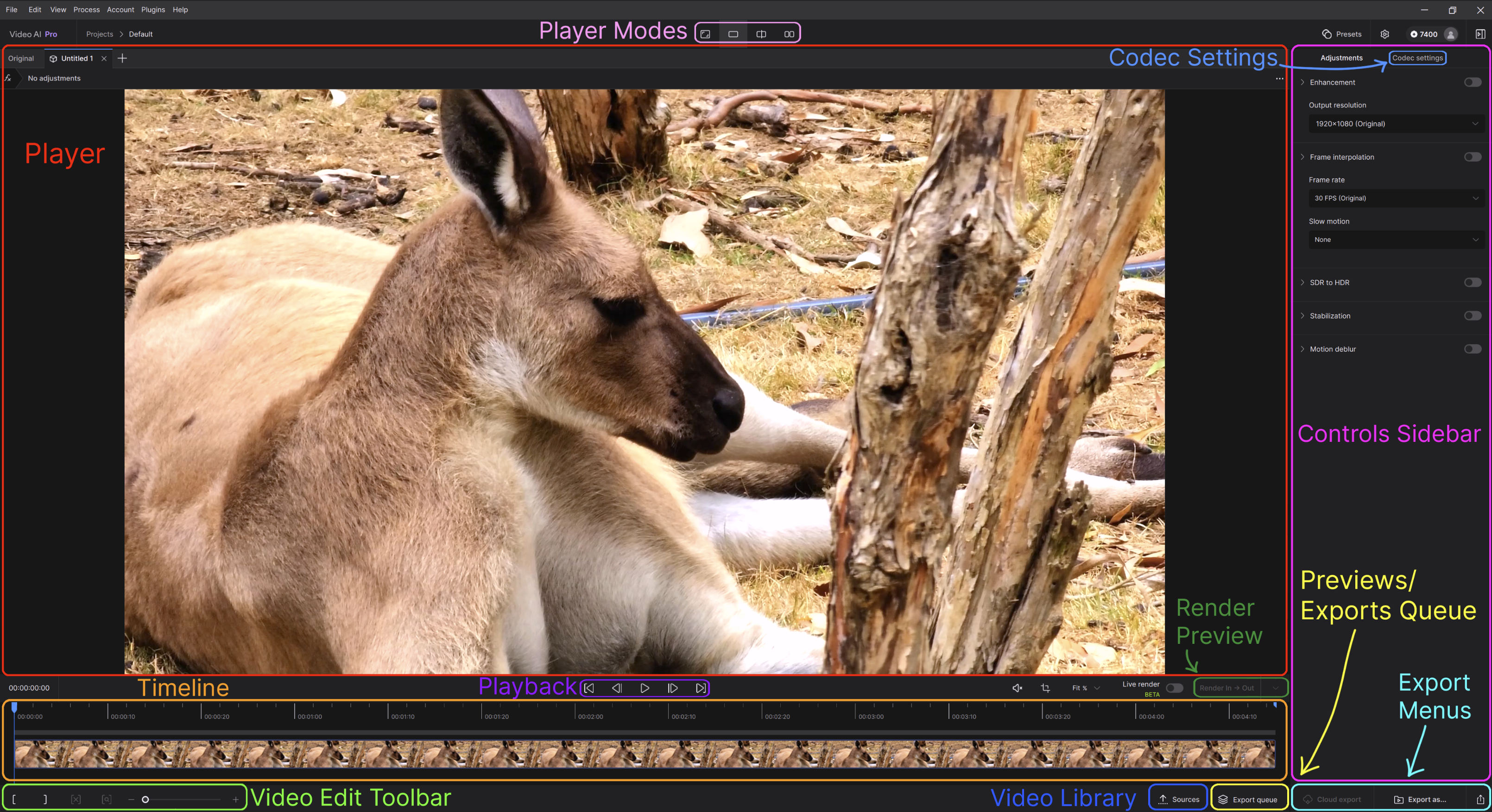Toggle Live render on
The width and height of the screenshot is (1492, 812).
[x=1174, y=688]
